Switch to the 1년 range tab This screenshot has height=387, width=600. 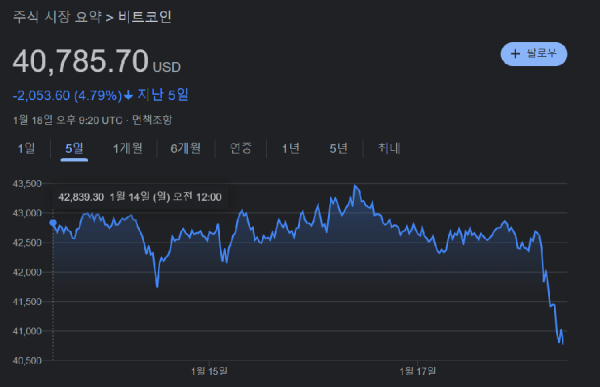point(291,148)
